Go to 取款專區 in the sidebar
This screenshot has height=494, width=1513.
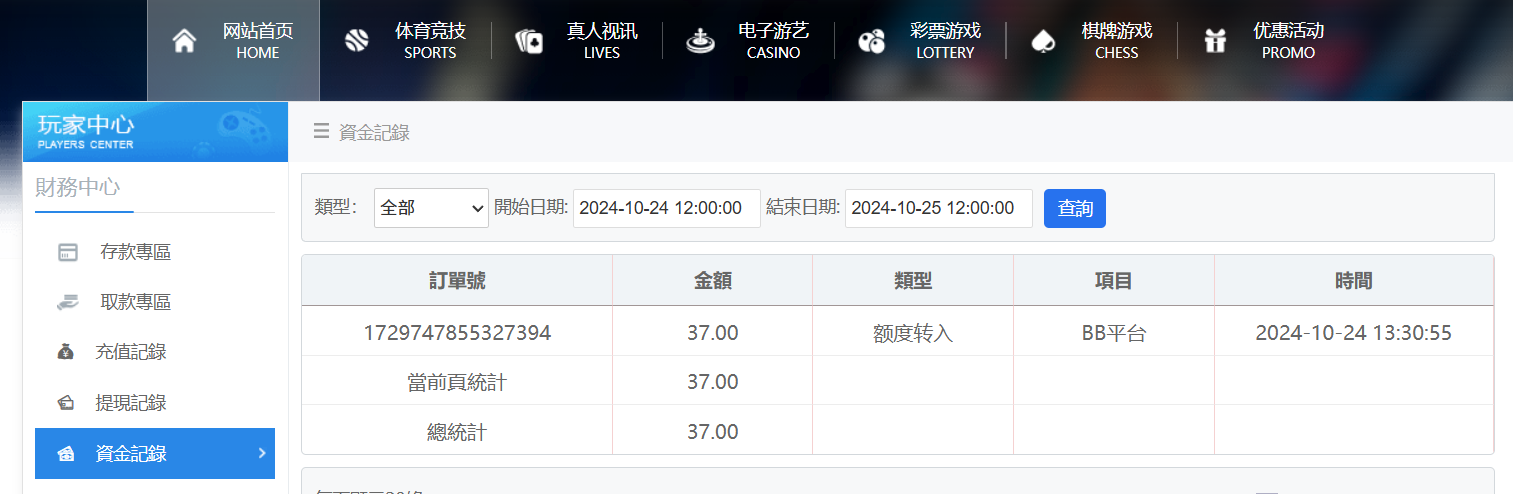pyautogui.click(x=135, y=302)
